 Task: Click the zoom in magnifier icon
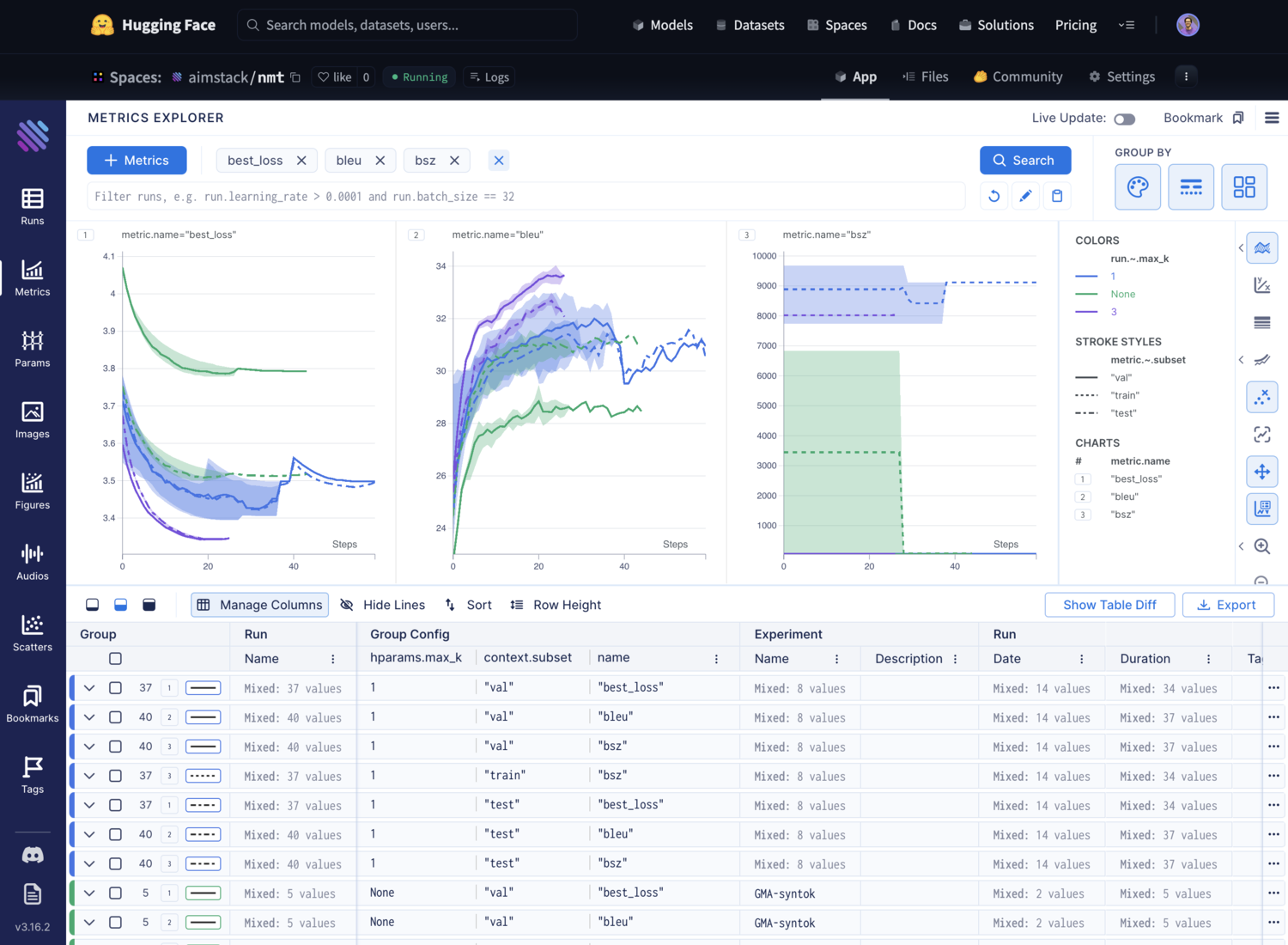(x=1262, y=546)
